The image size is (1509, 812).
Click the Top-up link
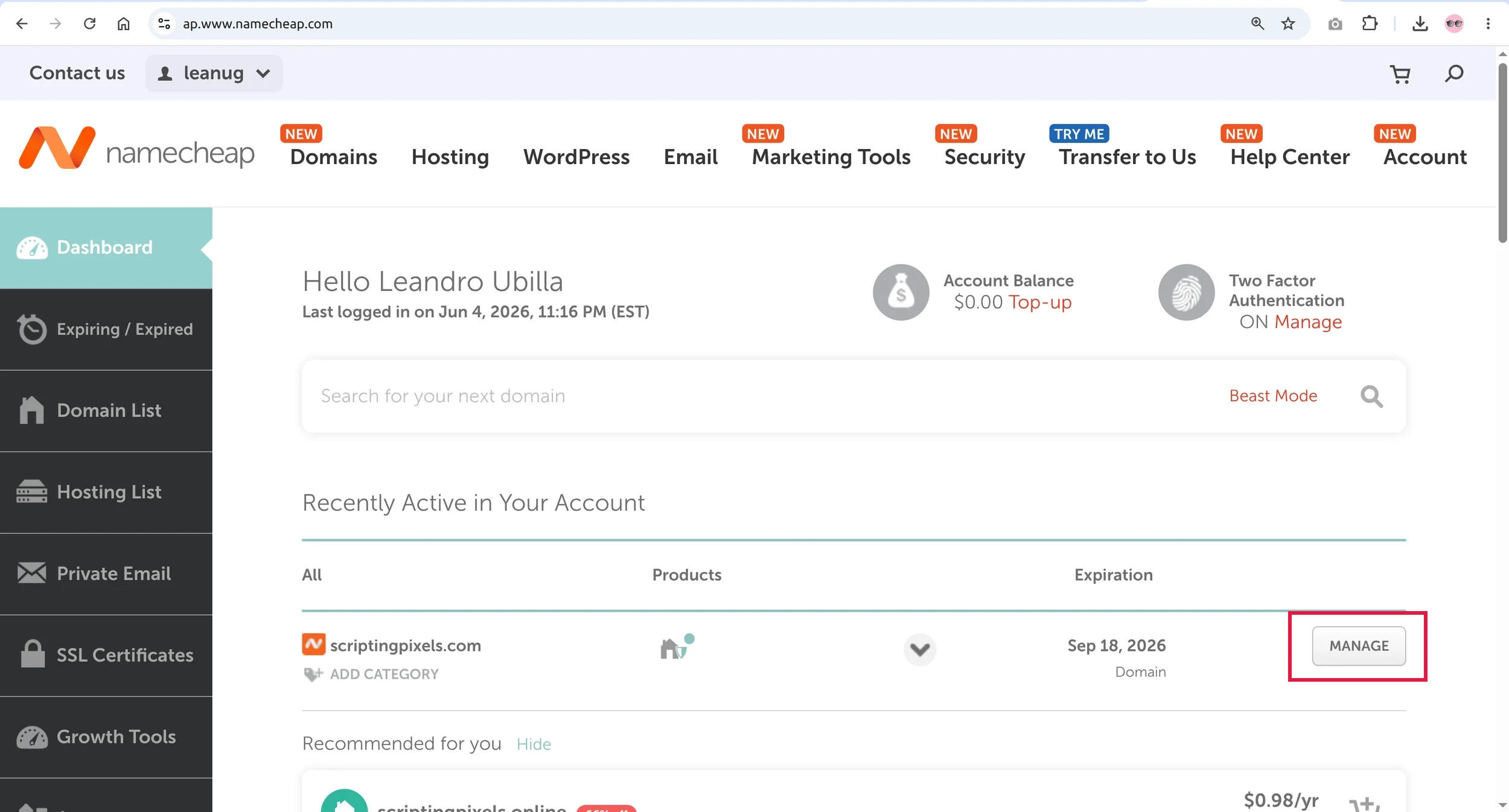tap(1040, 302)
